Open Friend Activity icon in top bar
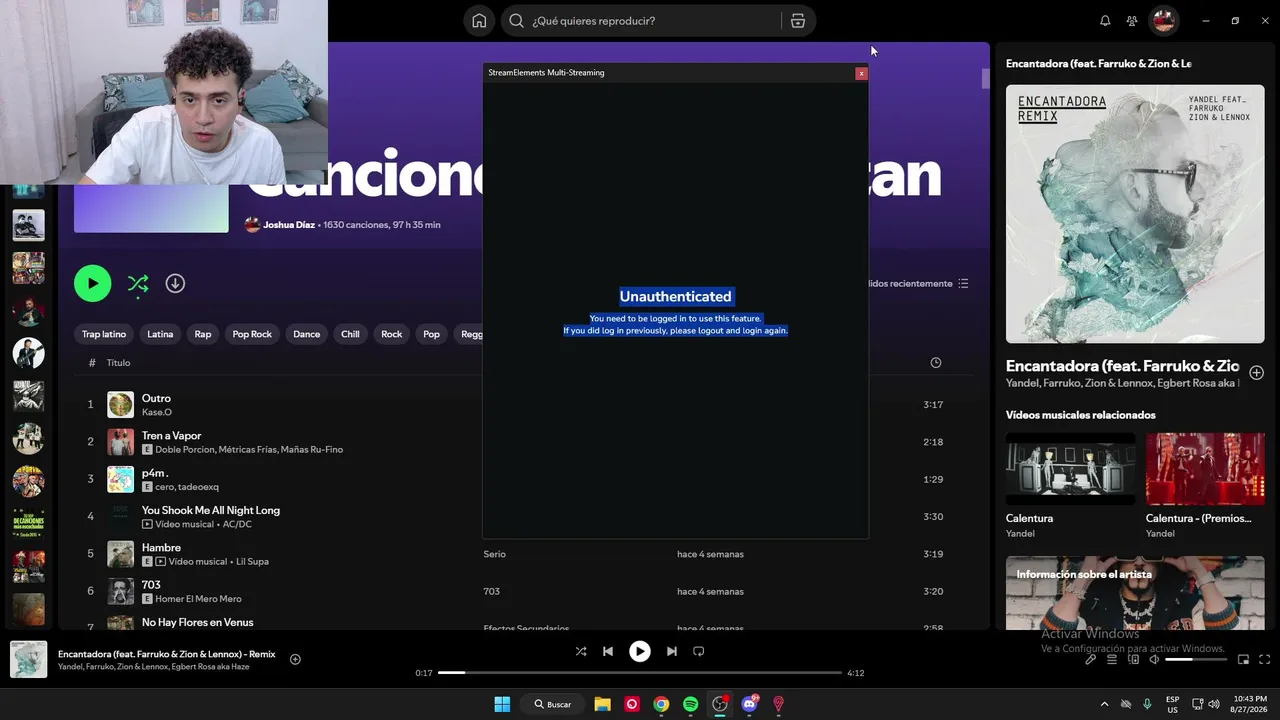Viewport: 1280px width, 720px height. (1131, 21)
